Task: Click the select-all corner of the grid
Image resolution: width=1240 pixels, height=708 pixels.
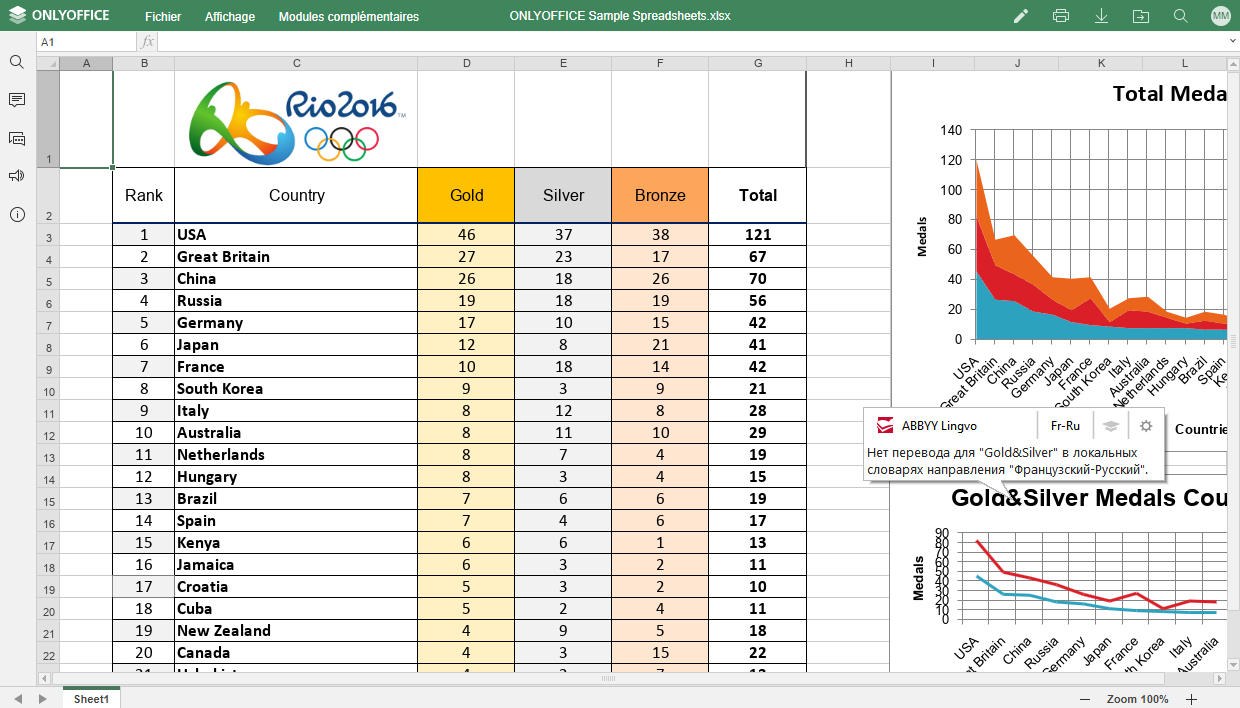Action: click(48, 63)
